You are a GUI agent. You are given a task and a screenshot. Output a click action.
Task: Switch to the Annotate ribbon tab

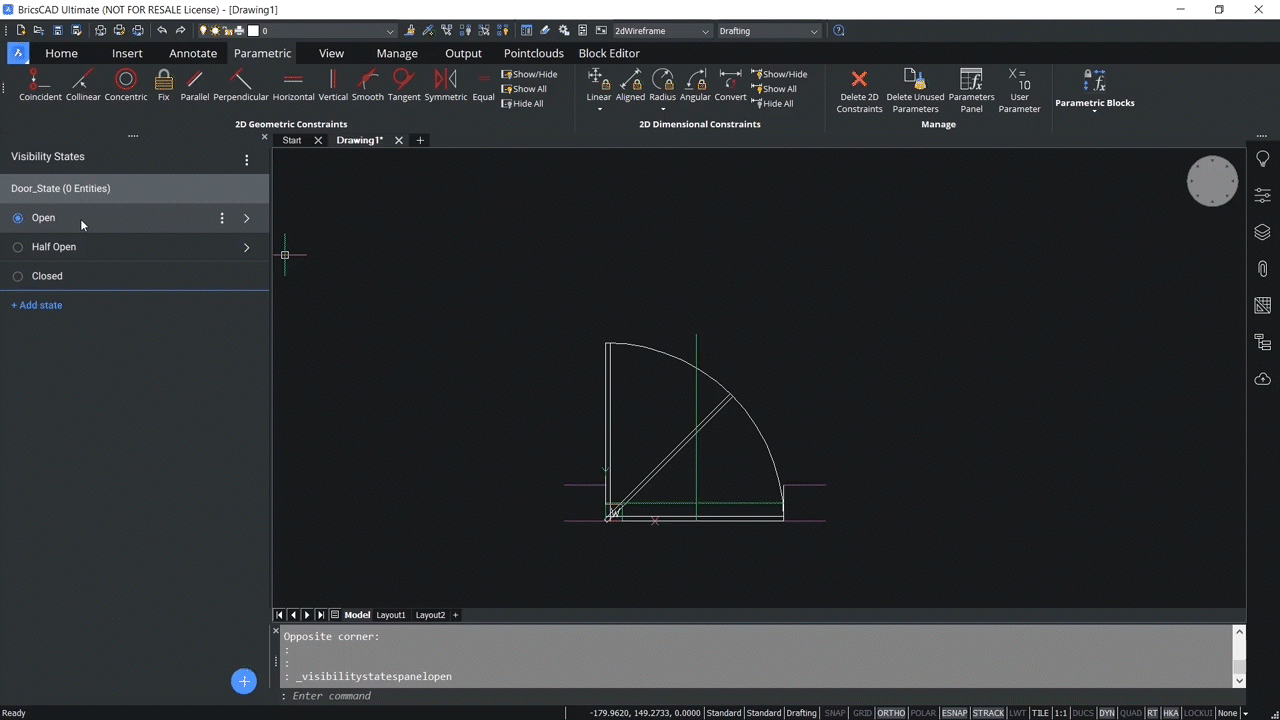(x=193, y=53)
